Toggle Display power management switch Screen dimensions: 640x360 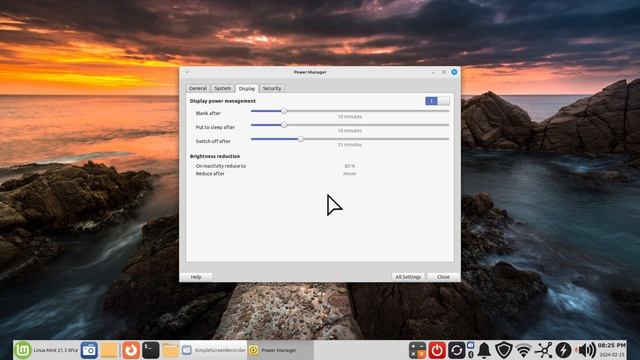coord(437,101)
